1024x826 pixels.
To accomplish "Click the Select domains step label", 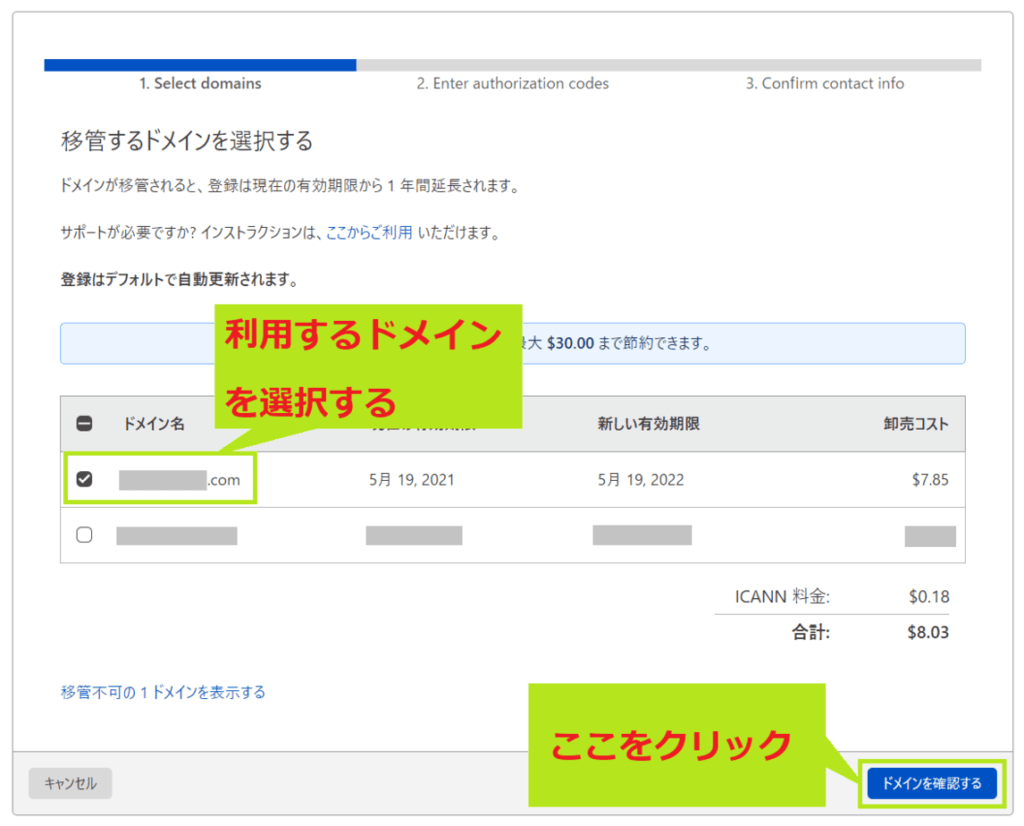I will pos(200,83).
